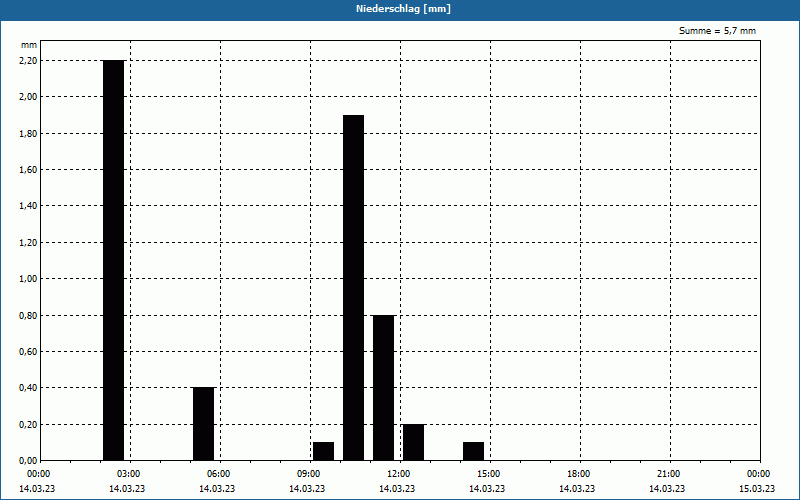
Task: Click the 12:00 time axis label
Action: coord(398,474)
